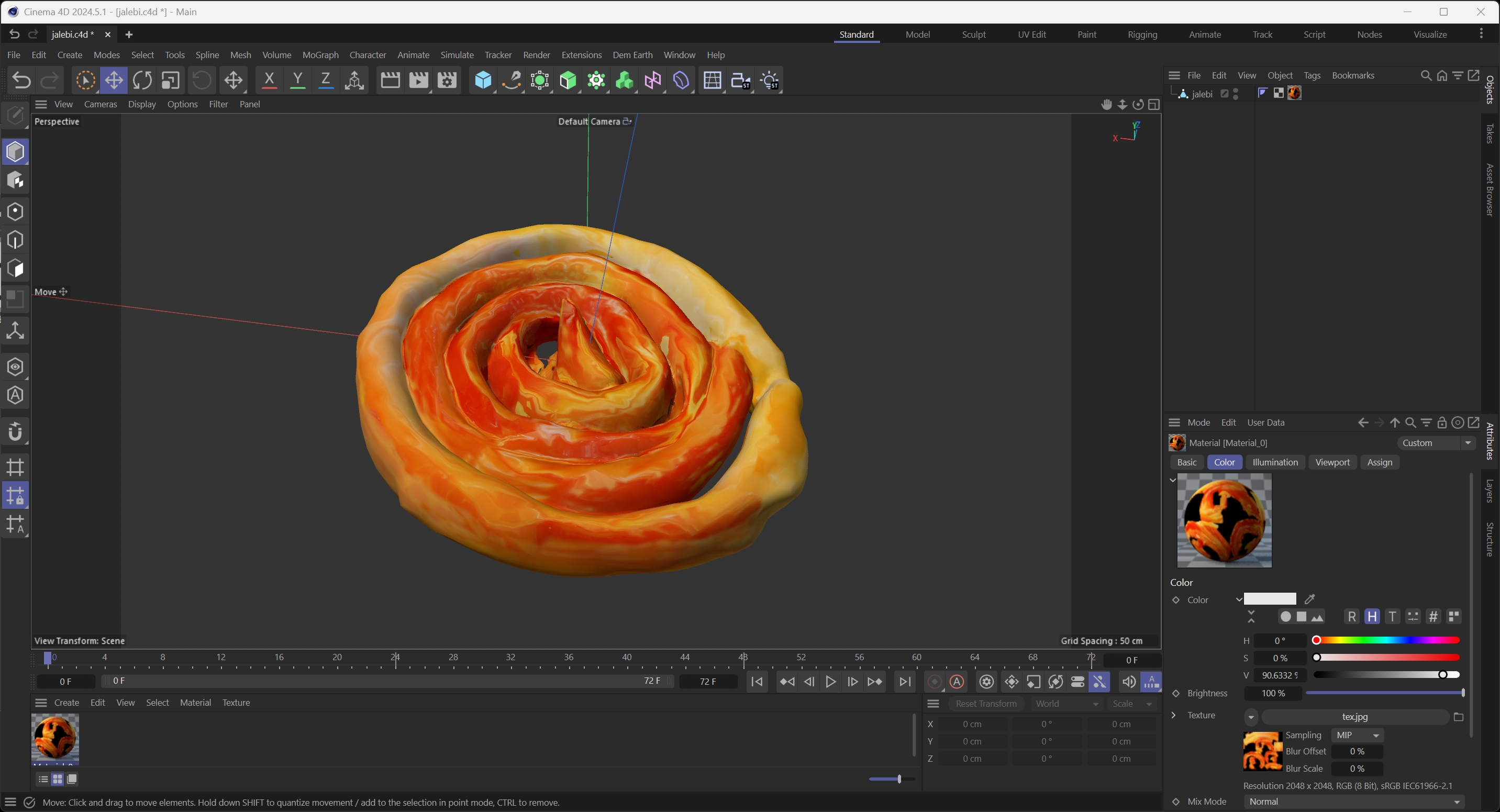
Task: Click the Hue slider bar
Action: pyautogui.click(x=1386, y=640)
